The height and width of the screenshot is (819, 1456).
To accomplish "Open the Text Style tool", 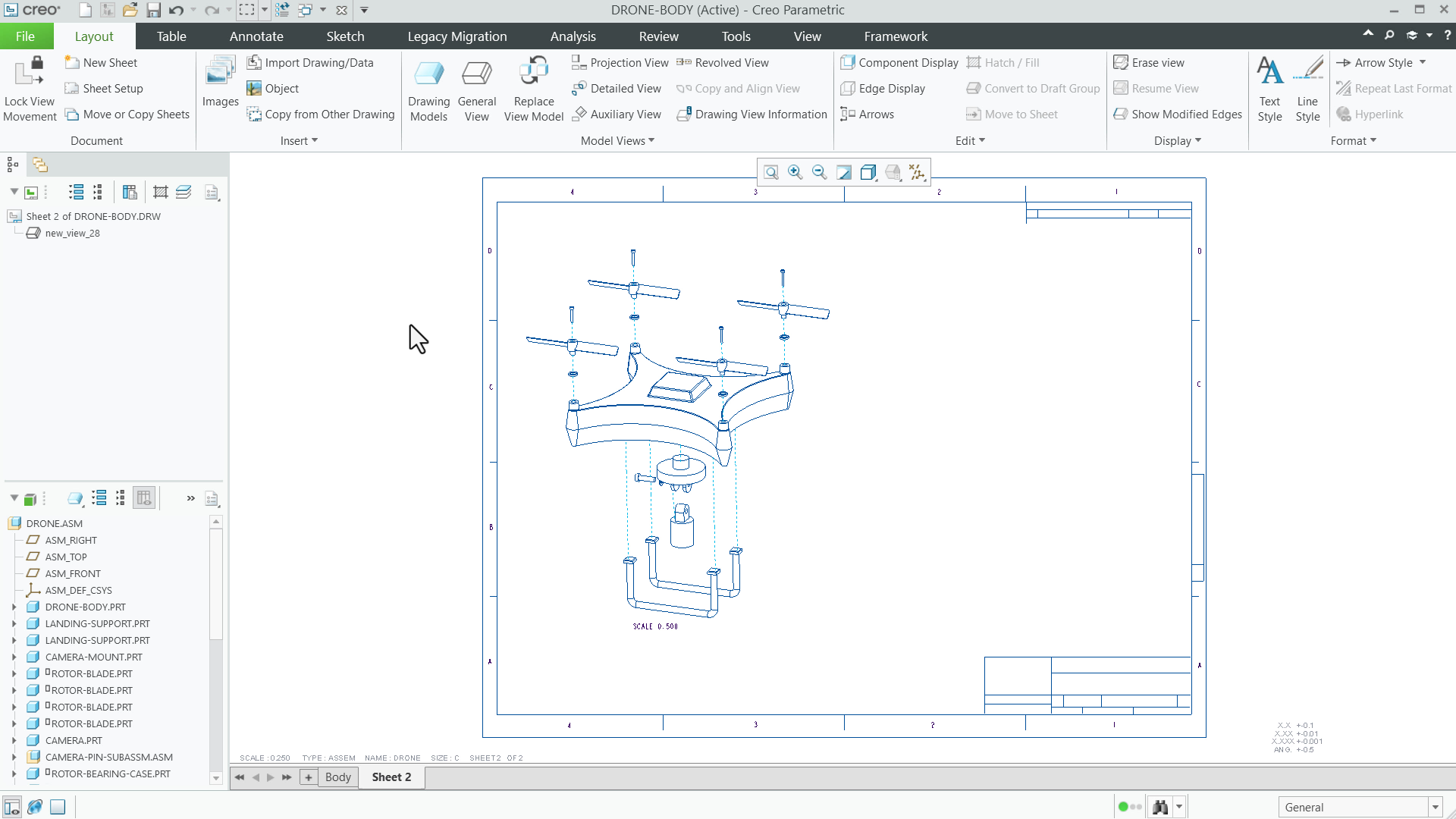I will pos(1269,89).
